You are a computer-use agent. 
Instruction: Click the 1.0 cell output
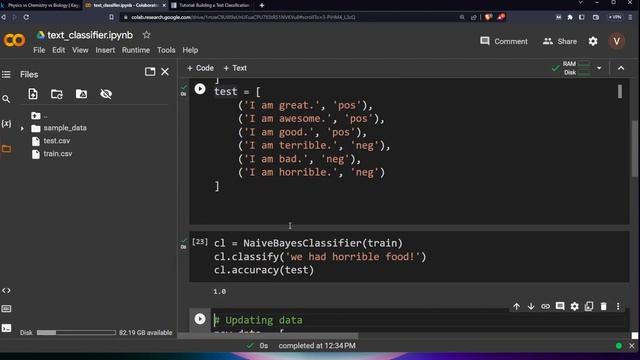click(x=220, y=291)
